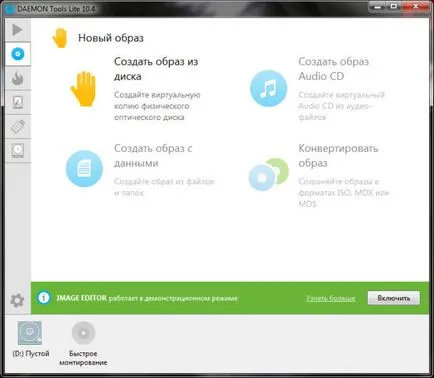Viewport: 434px width, 378px height.
Task: Open settings gear icon
Action: click(x=17, y=300)
